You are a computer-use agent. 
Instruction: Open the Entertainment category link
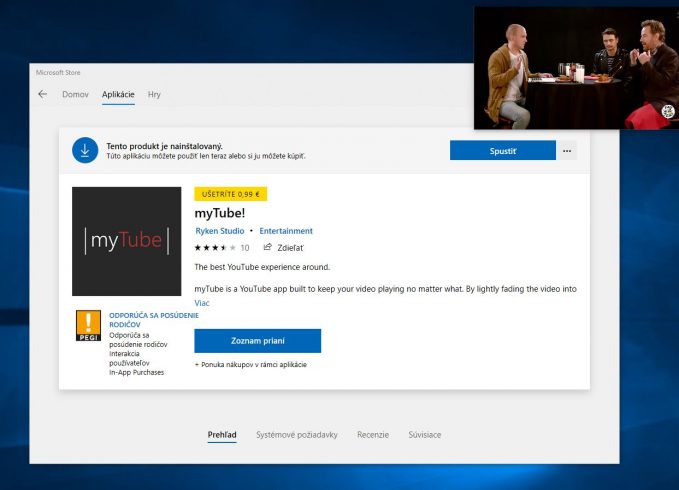point(286,231)
